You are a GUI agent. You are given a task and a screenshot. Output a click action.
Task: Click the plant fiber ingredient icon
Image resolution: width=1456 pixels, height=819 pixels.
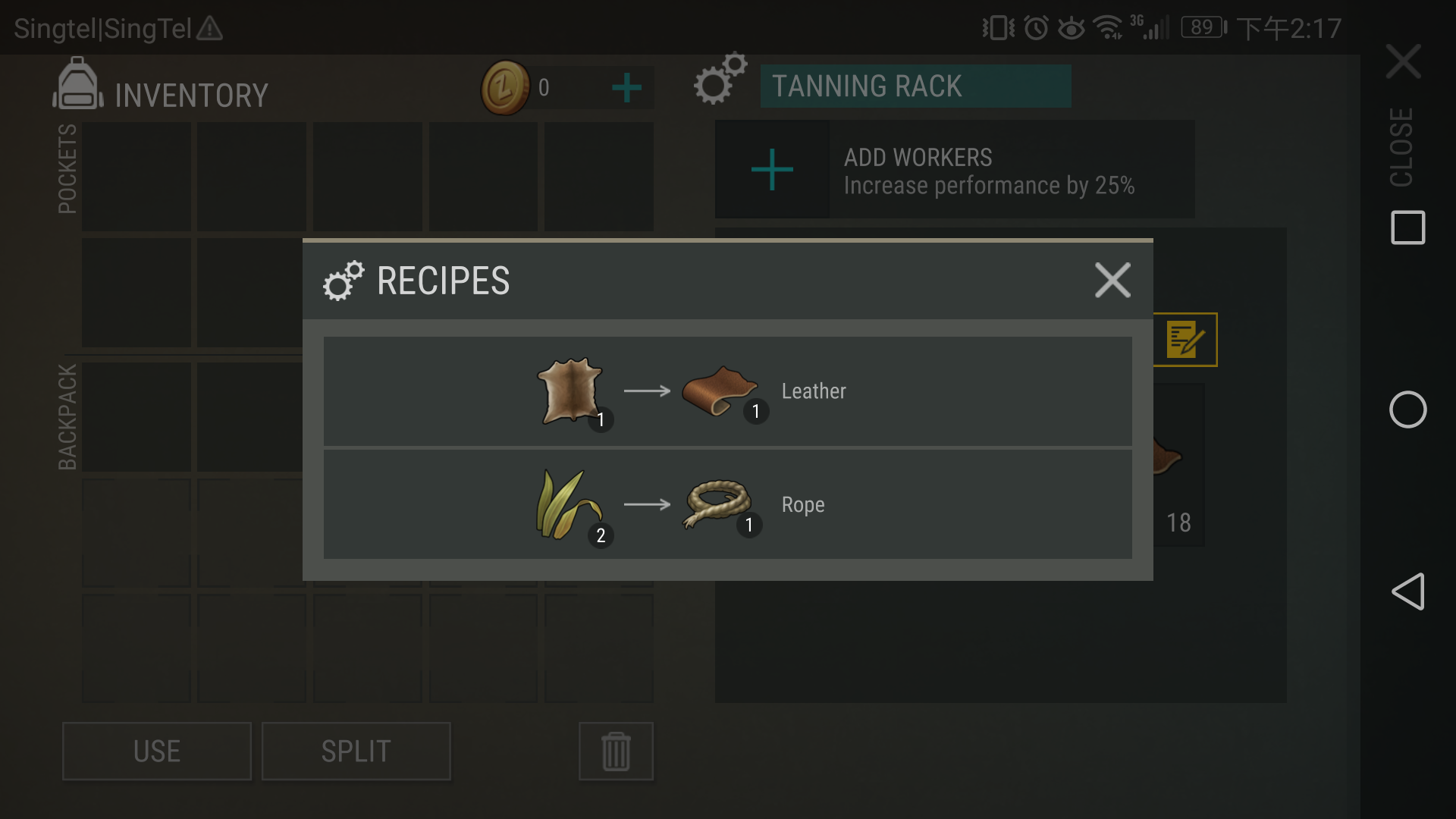[568, 505]
